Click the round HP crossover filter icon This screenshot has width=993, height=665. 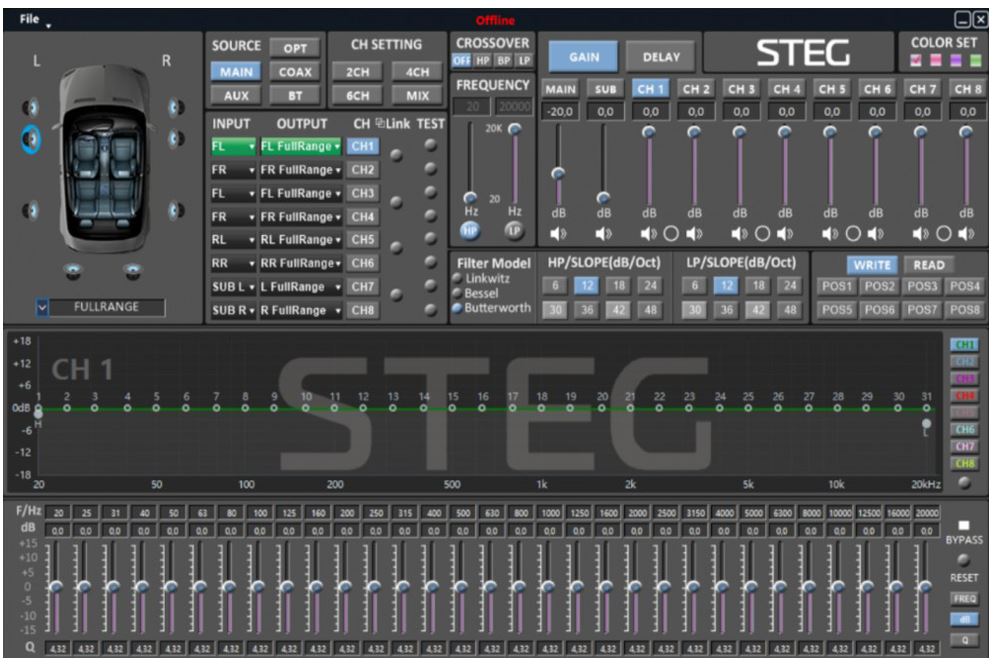point(470,229)
